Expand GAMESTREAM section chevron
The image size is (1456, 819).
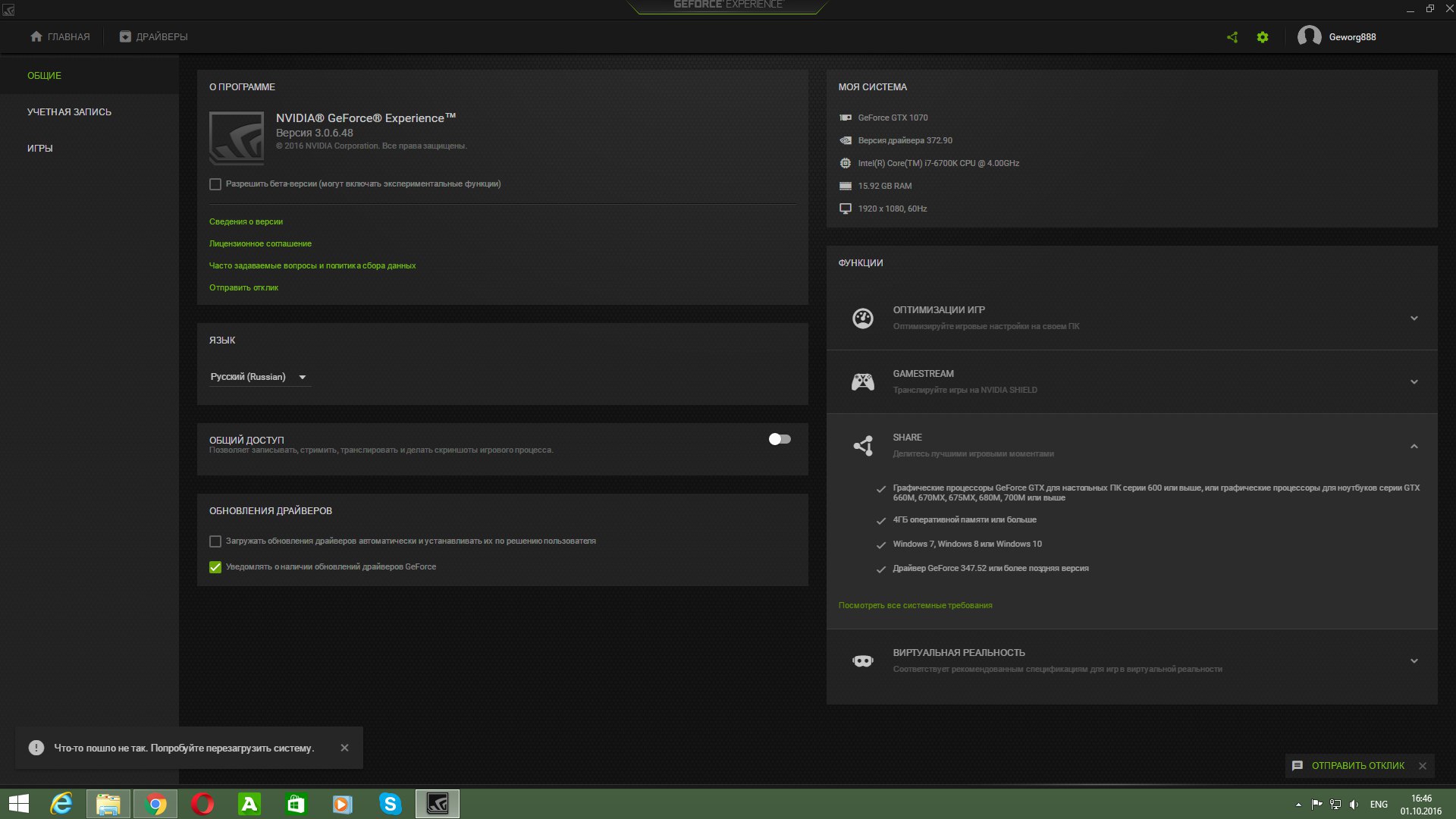point(1414,382)
